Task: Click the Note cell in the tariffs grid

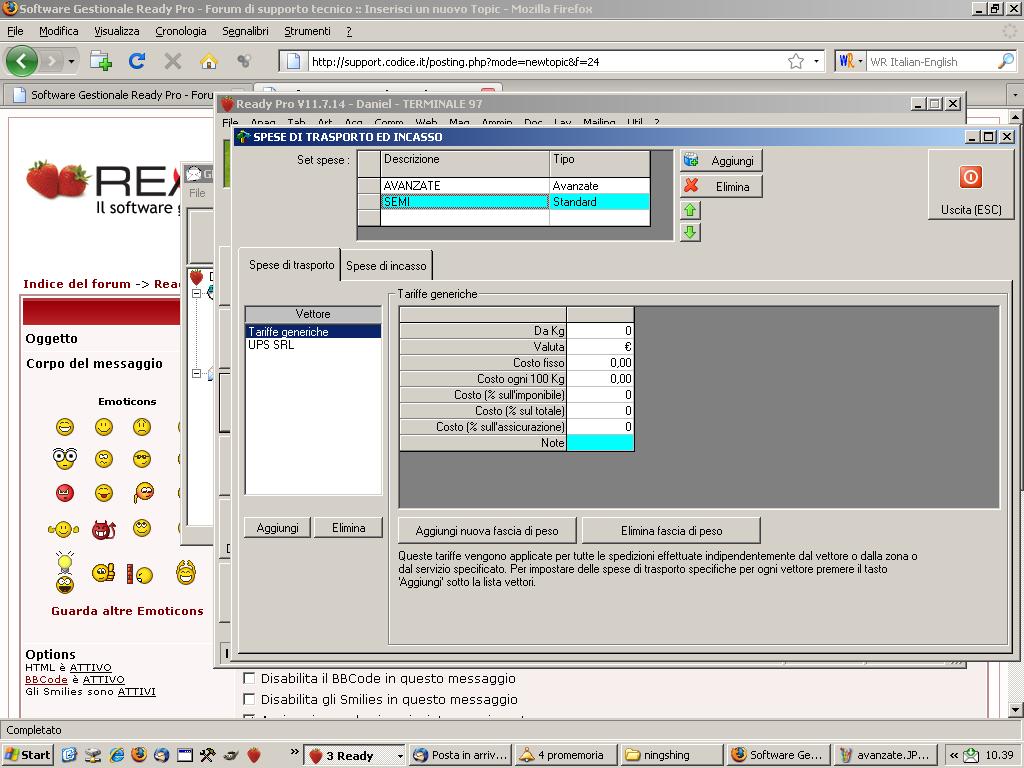Action: pos(600,443)
